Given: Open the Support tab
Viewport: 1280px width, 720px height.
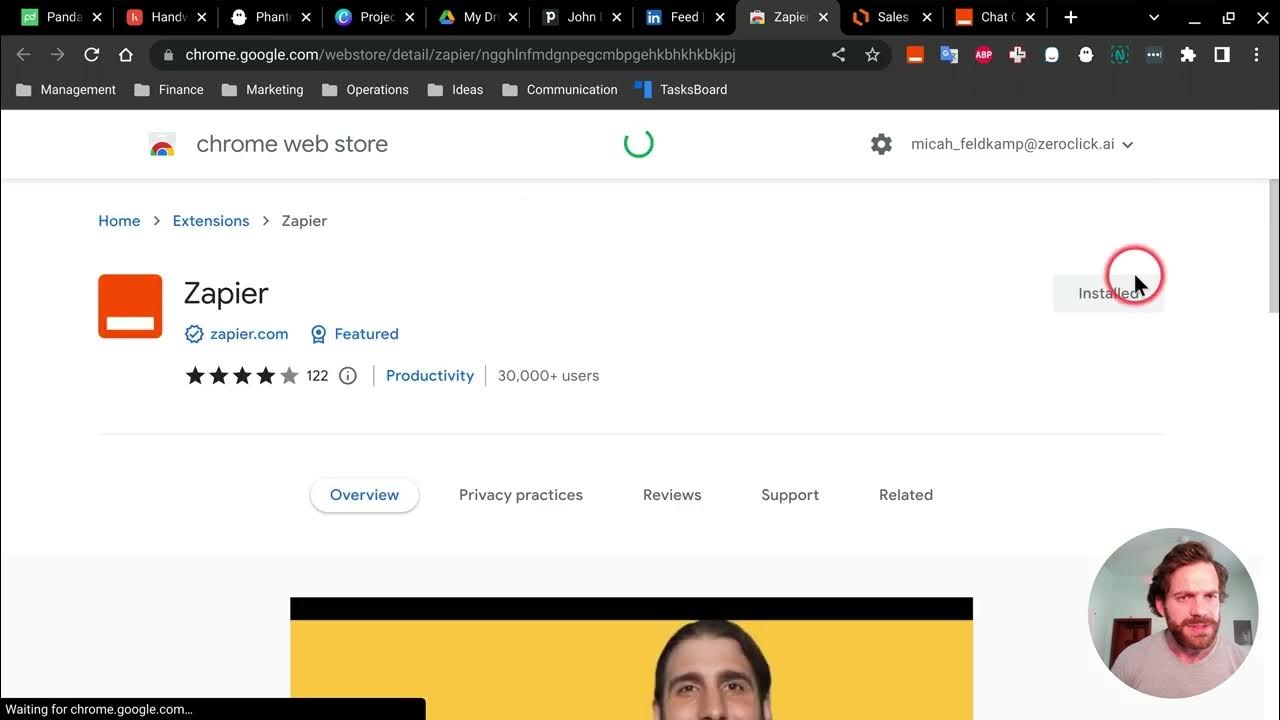Looking at the screenshot, I should coord(790,495).
